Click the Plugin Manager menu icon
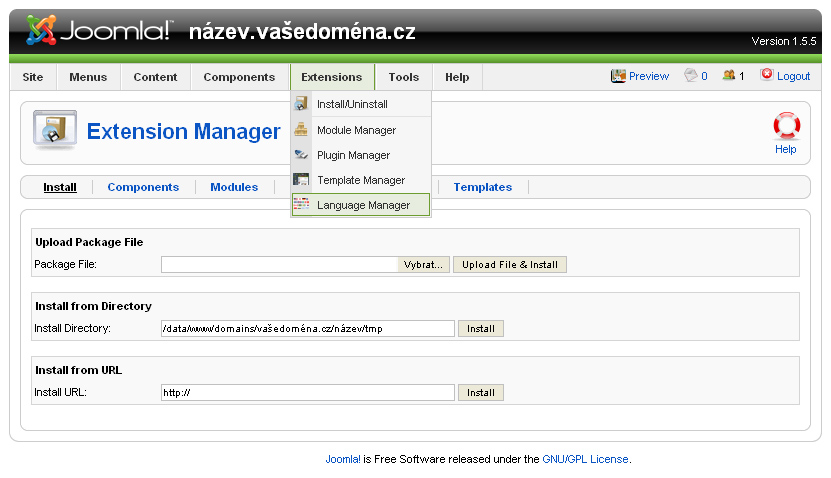Image resolution: width=831 pixels, height=478 pixels. pyautogui.click(x=301, y=154)
